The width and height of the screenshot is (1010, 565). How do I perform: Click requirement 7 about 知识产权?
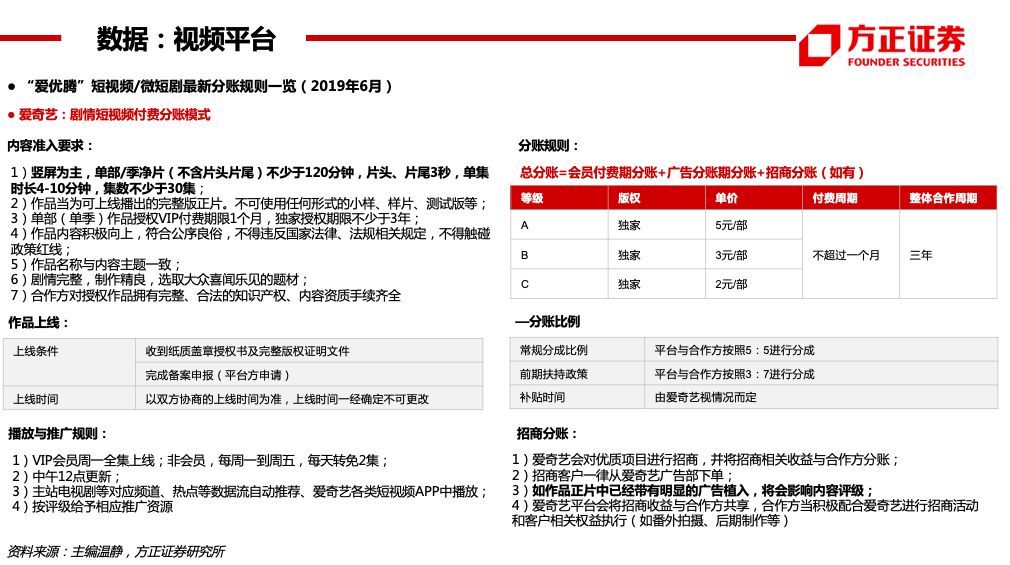205,295
